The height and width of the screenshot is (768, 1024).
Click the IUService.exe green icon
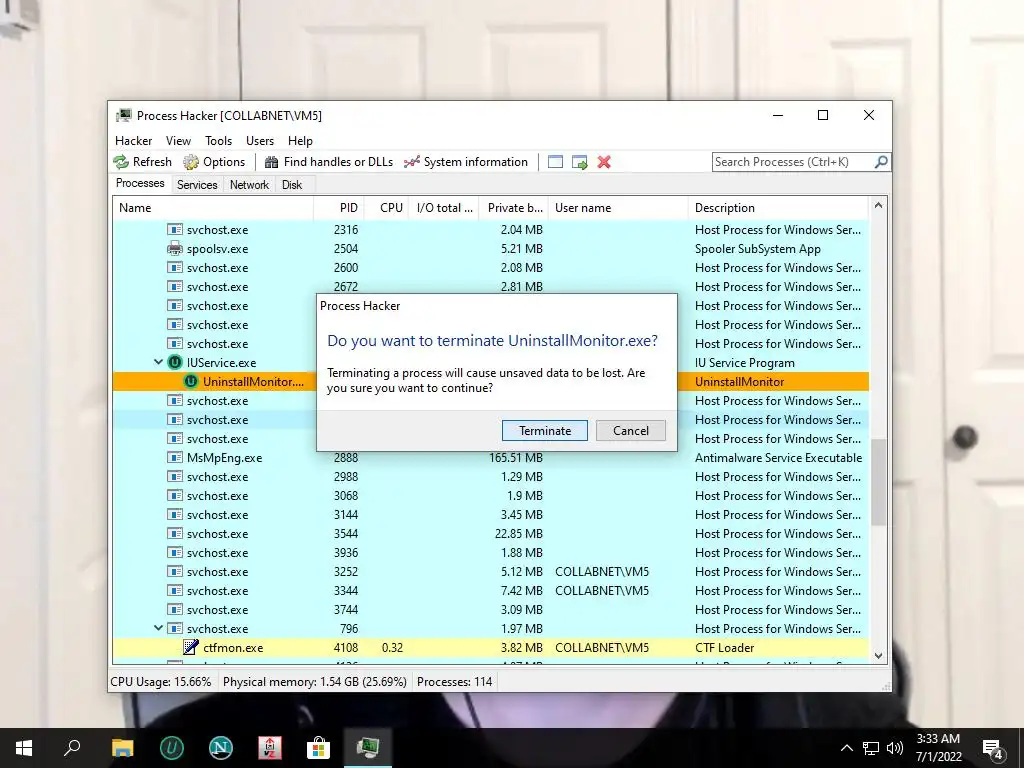click(x=174, y=362)
